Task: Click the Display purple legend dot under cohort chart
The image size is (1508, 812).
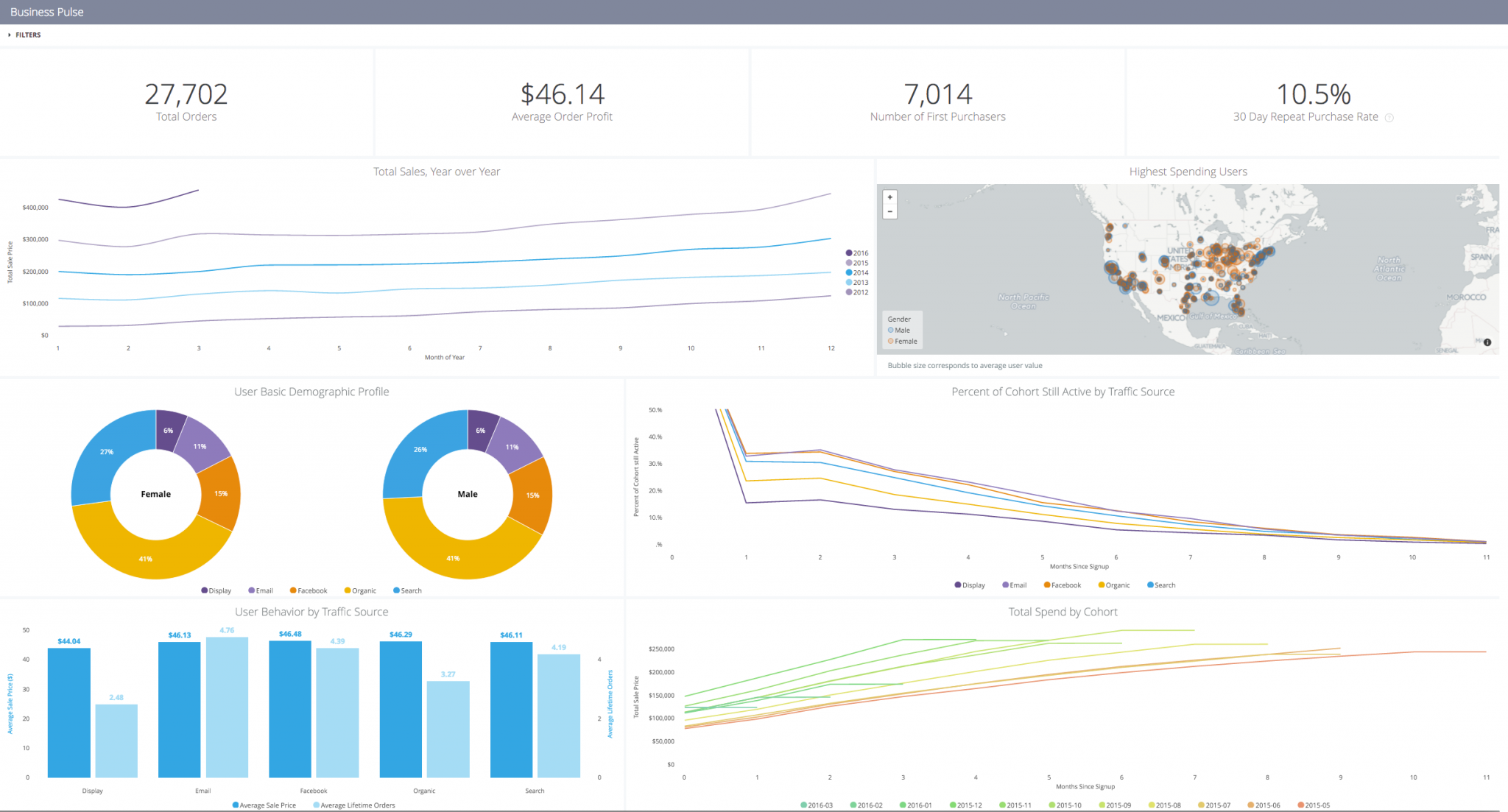Action: pyautogui.click(x=959, y=585)
